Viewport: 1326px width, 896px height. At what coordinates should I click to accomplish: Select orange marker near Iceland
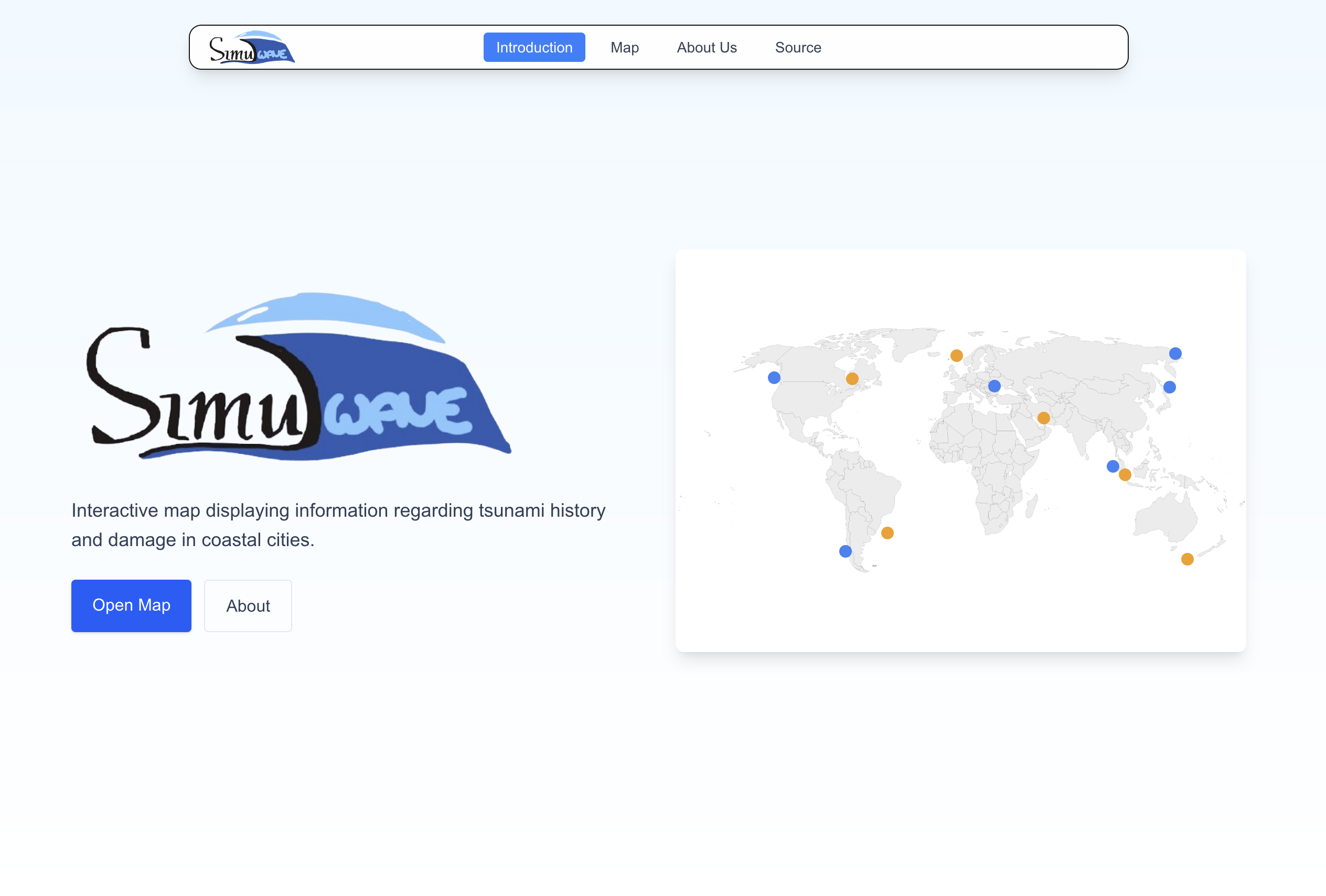956,356
